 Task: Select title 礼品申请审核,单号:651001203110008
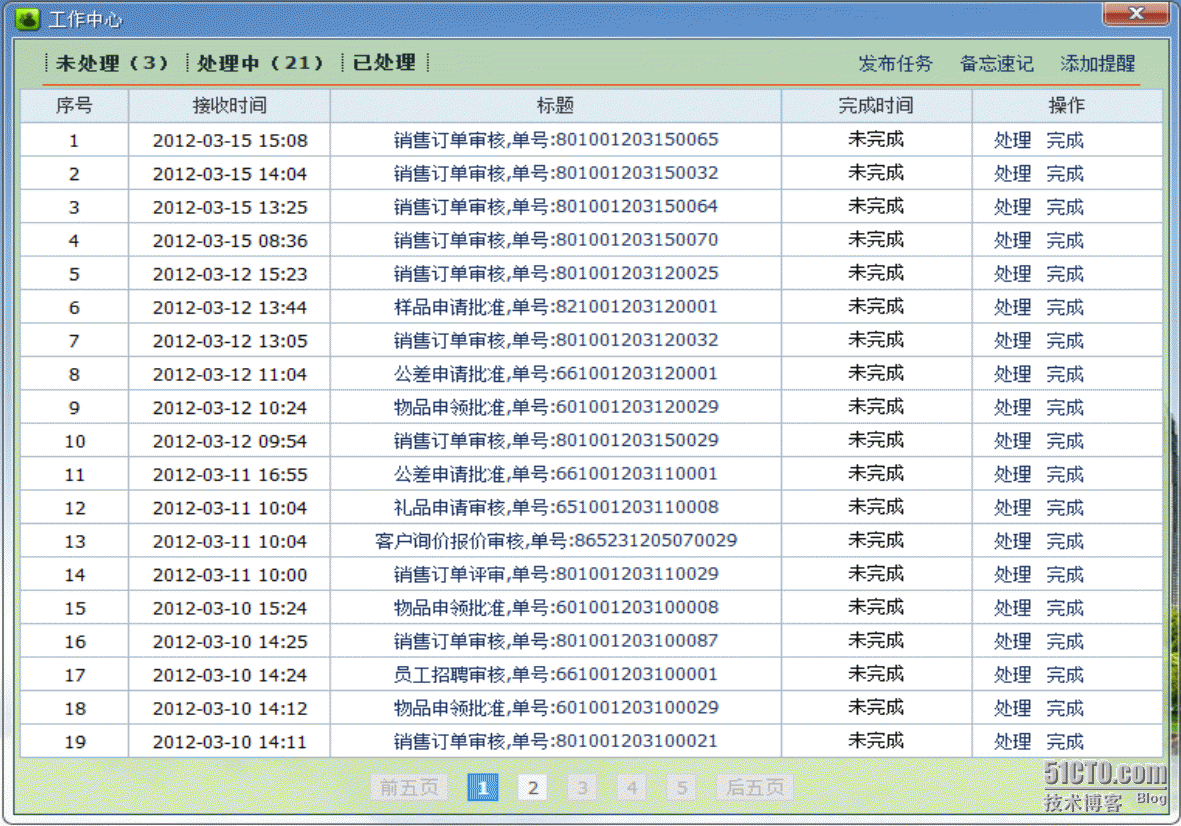pos(556,507)
